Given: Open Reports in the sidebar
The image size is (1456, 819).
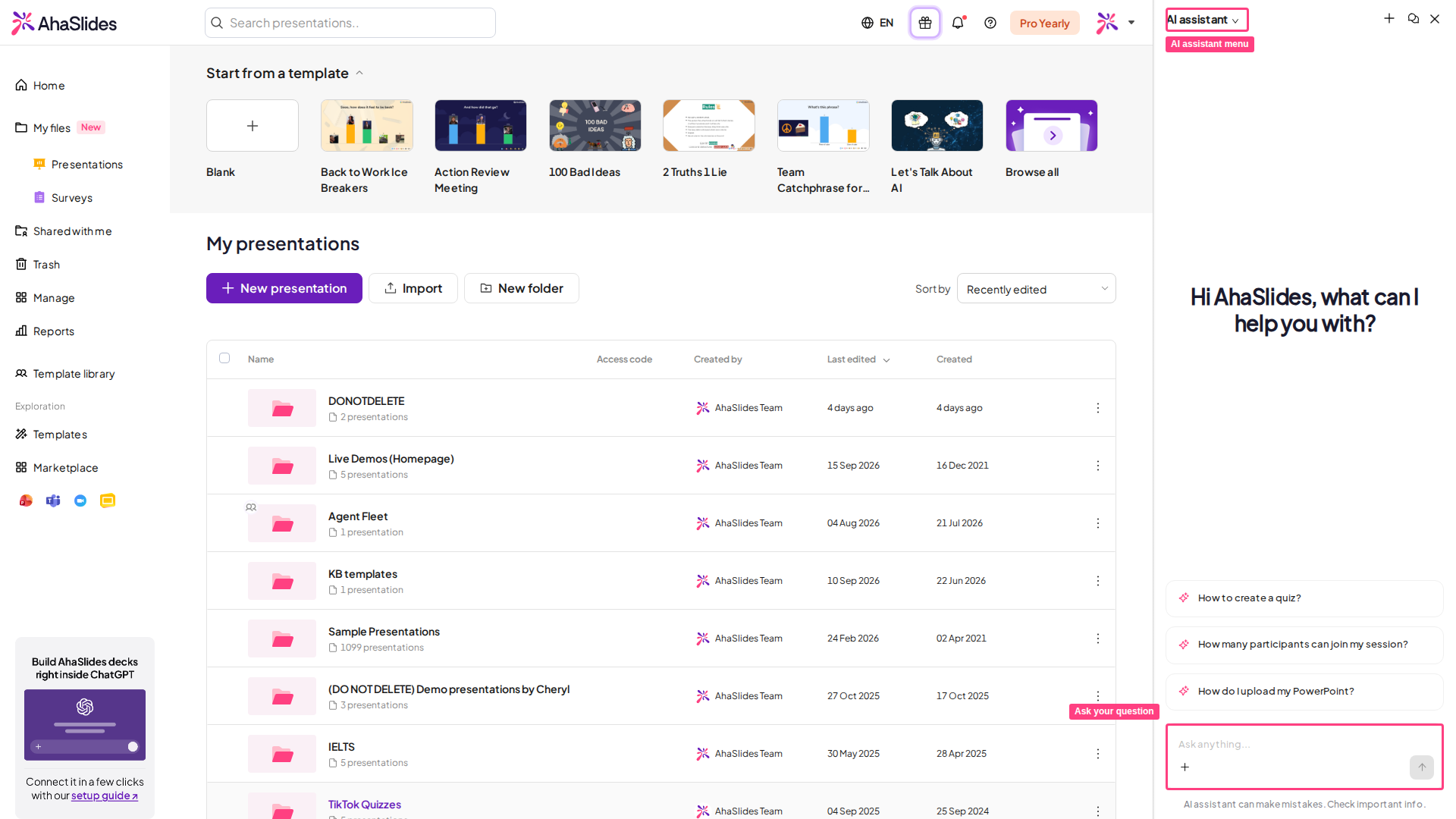Looking at the screenshot, I should [45, 331].
